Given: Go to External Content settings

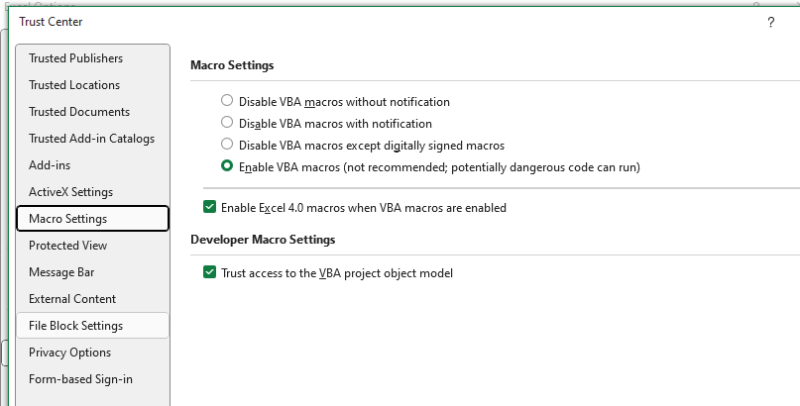Looking at the screenshot, I should [72, 299].
